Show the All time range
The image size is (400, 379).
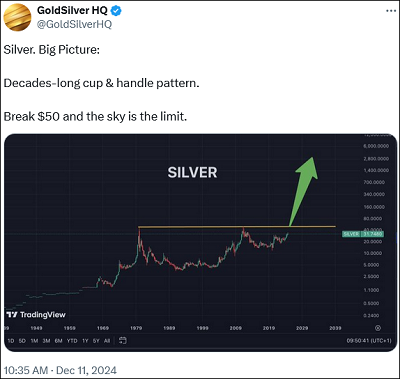(x=107, y=341)
